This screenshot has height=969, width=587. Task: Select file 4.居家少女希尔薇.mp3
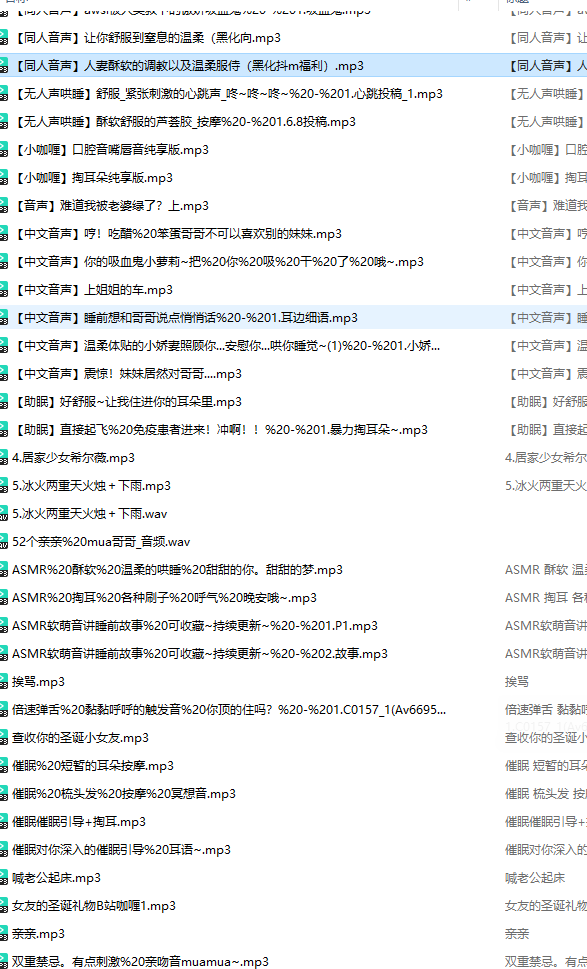74,458
